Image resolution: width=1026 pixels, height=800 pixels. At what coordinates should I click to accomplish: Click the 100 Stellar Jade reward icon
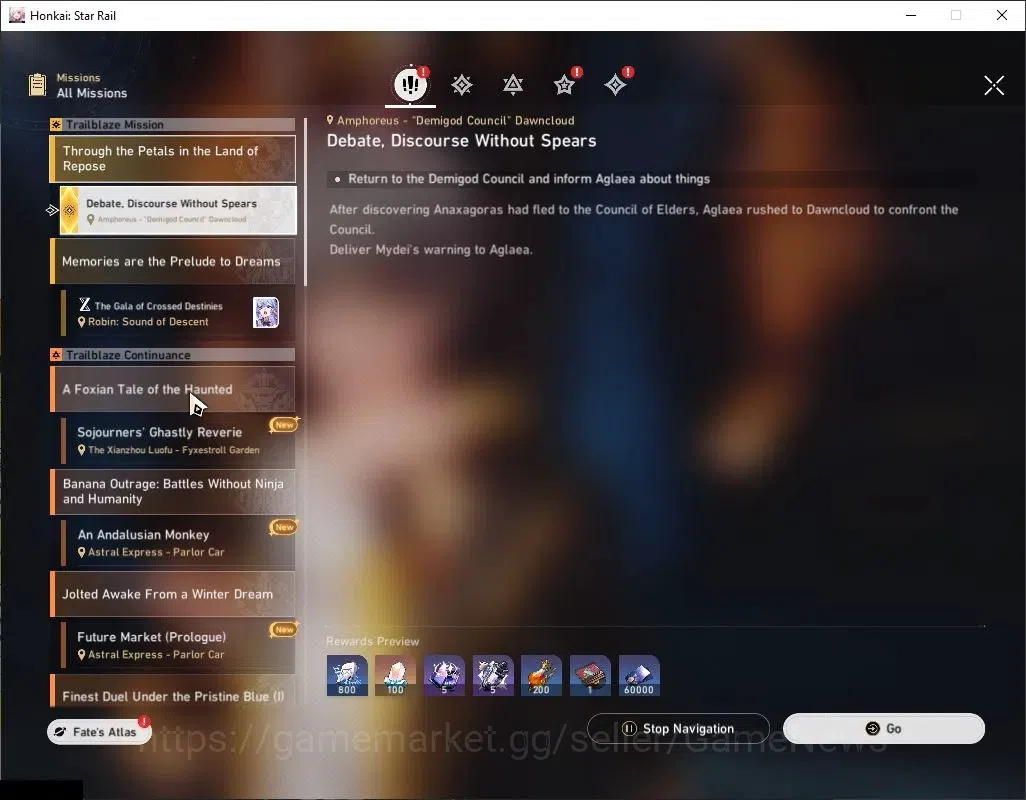395,675
